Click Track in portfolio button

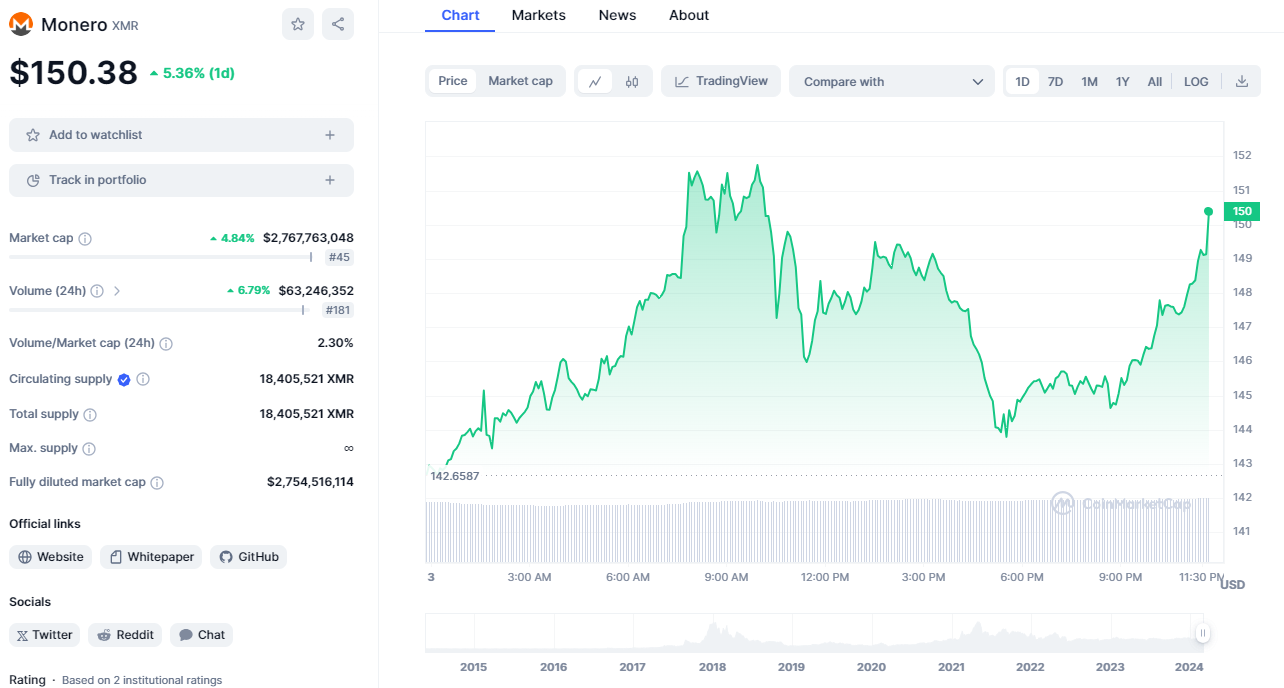[x=181, y=180]
